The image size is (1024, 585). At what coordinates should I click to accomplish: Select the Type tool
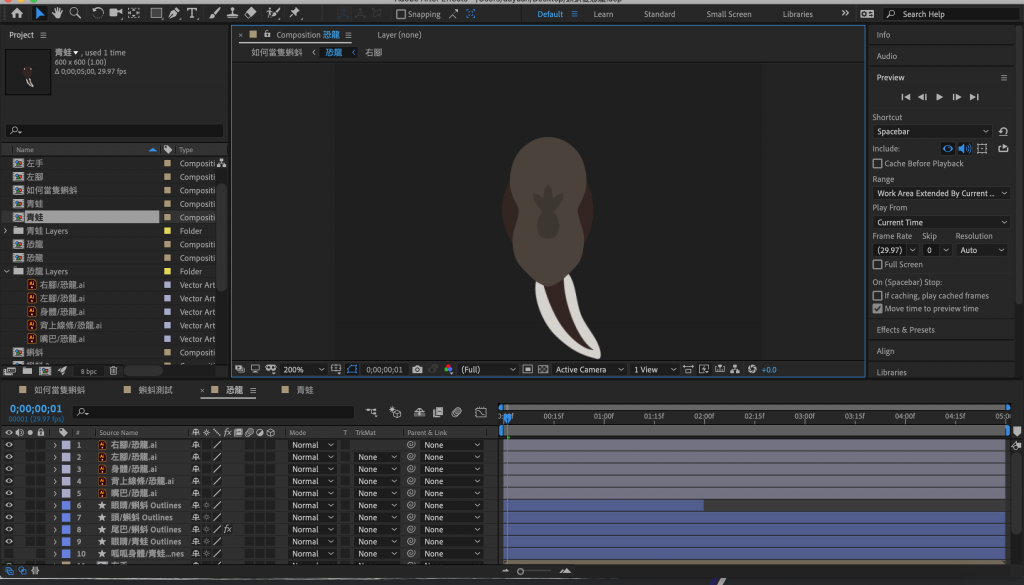192,14
